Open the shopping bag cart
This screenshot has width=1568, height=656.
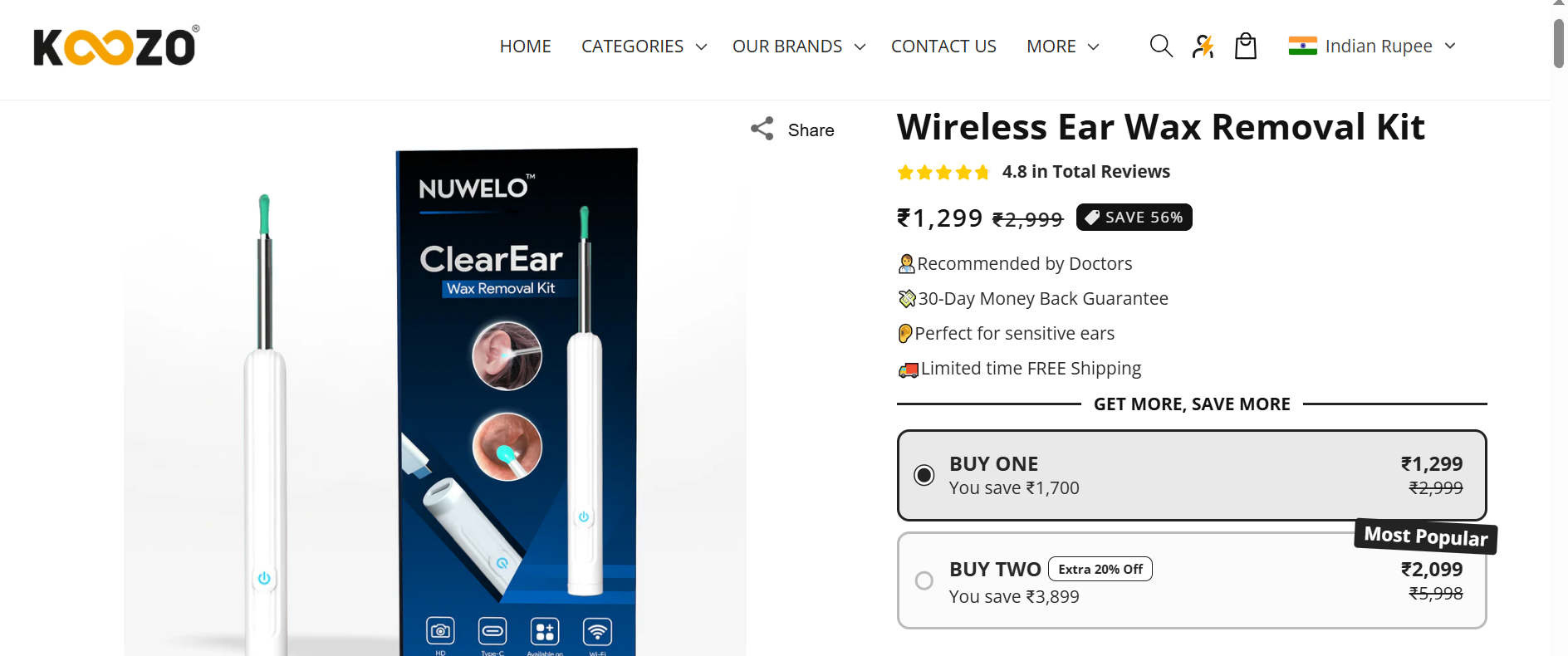[1245, 46]
